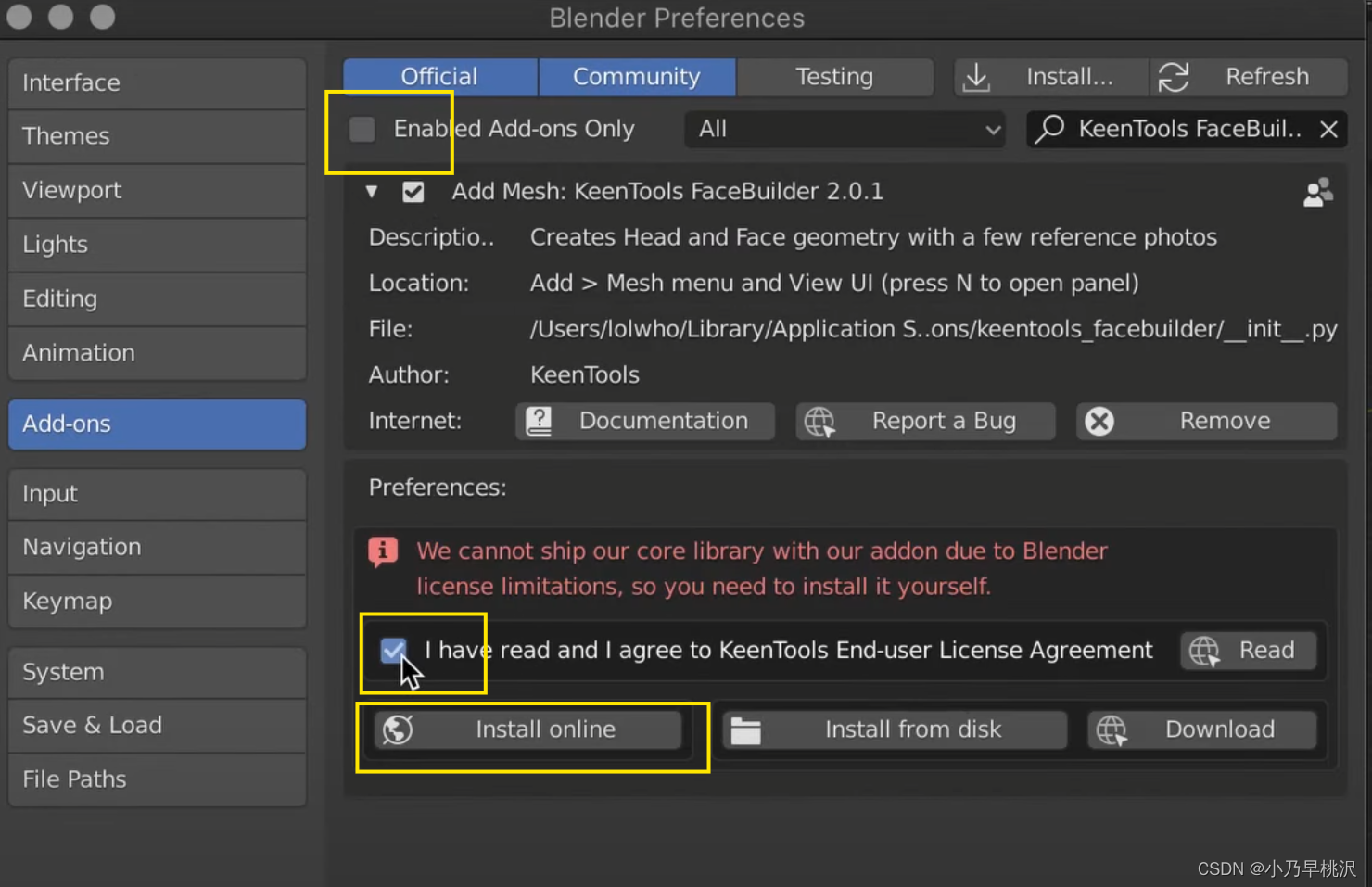
Task: Click the description text about Head and Face geometry
Action: [x=873, y=237]
